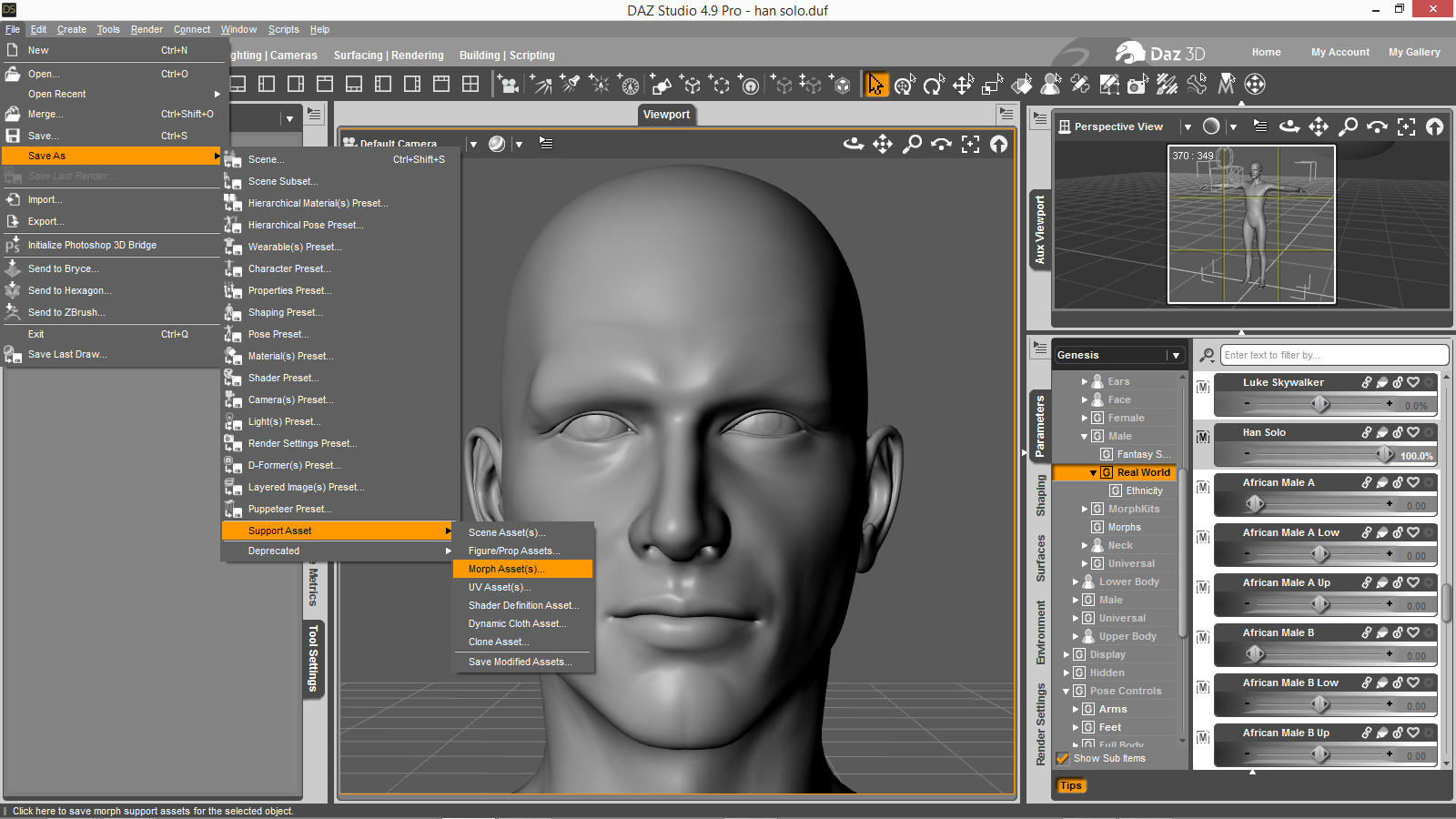Toggle favorite heart on Han Solo
This screenshot has width=1456, height=819.
tap(1413, 432)
